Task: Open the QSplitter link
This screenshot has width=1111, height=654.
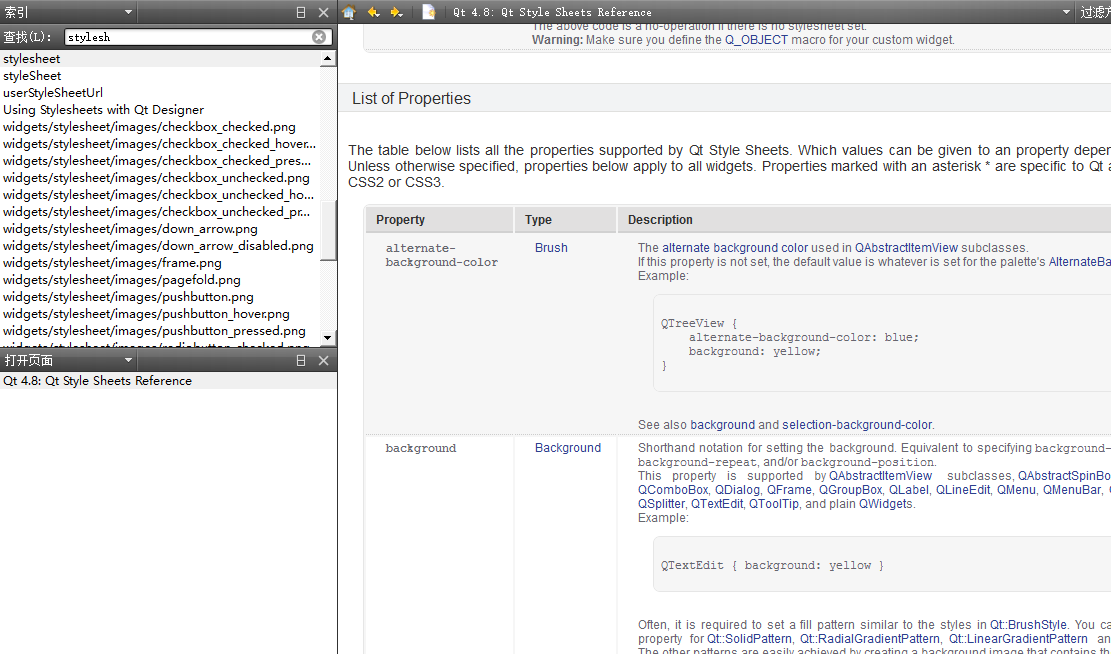Action: click(x=661, y=504)
